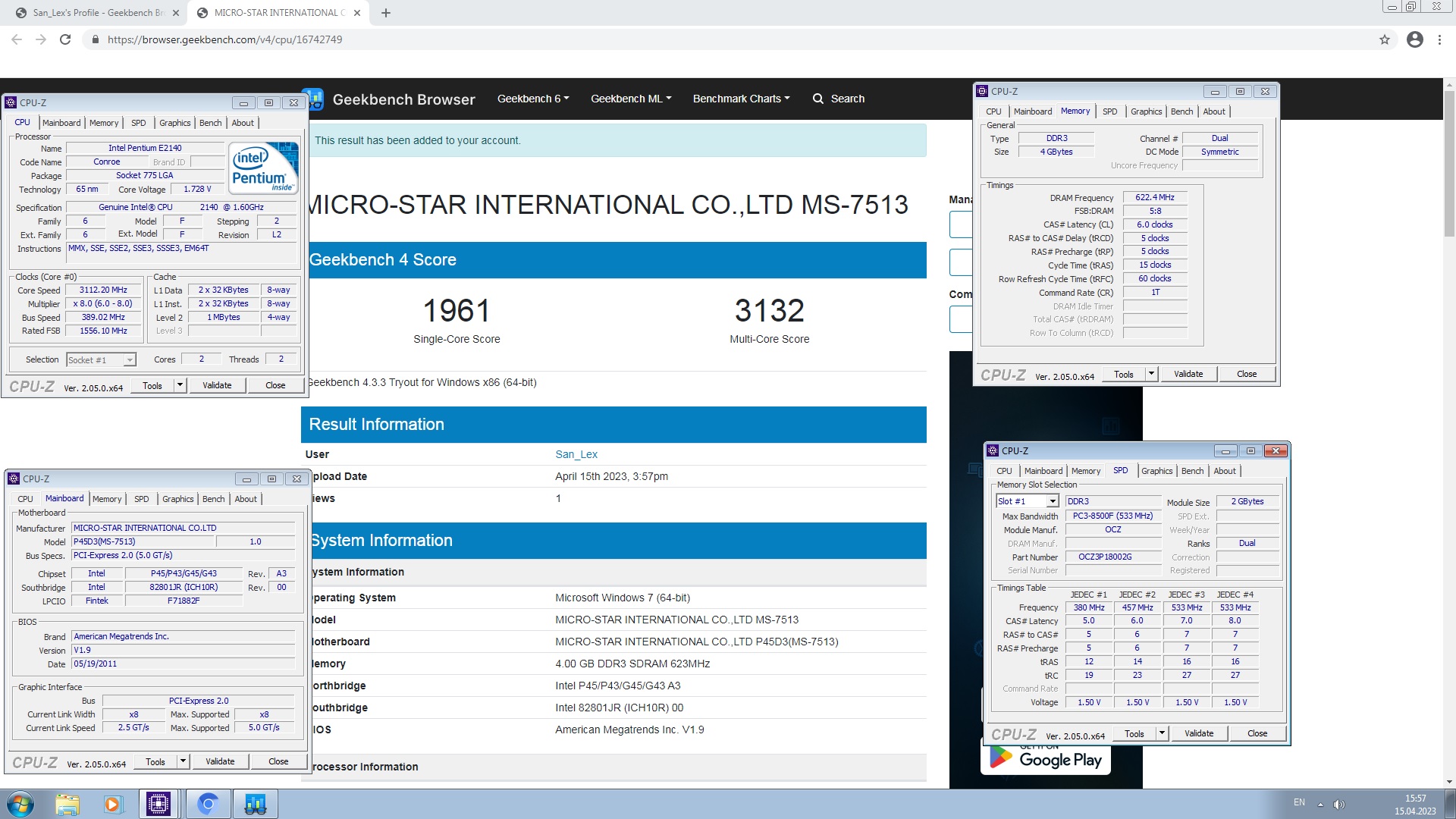Viewport: 1456px width, 819px height.
Task: Show hidden tray icons arrow
Action: [x=1320, y=804]
